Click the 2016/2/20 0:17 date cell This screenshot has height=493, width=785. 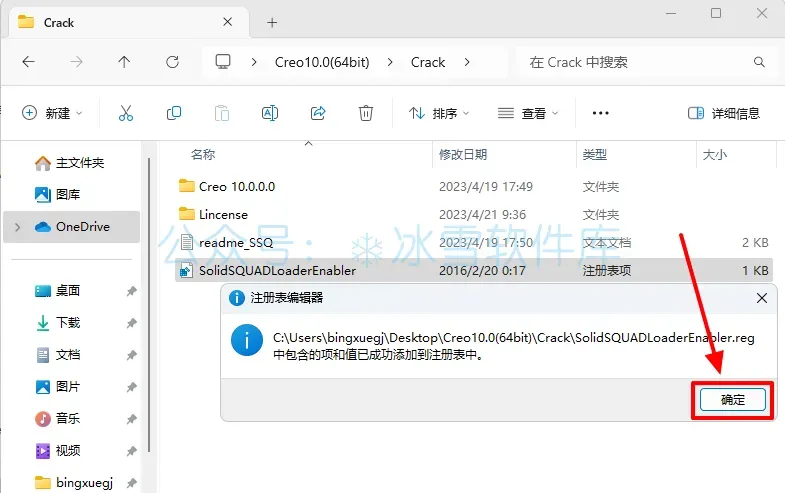pos(482,271)
